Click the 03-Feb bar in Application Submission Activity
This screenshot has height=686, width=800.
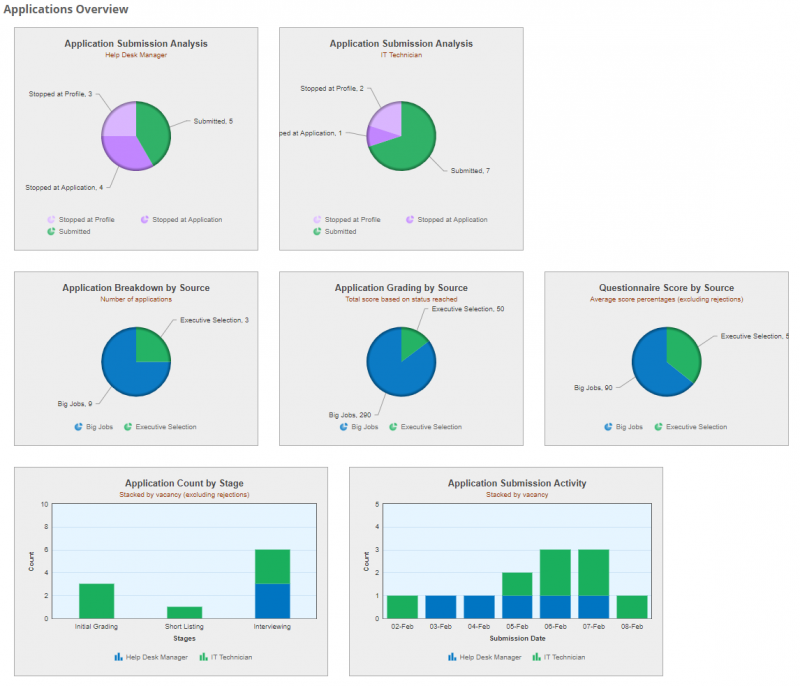pyautogui.click(x=441, y=607)
